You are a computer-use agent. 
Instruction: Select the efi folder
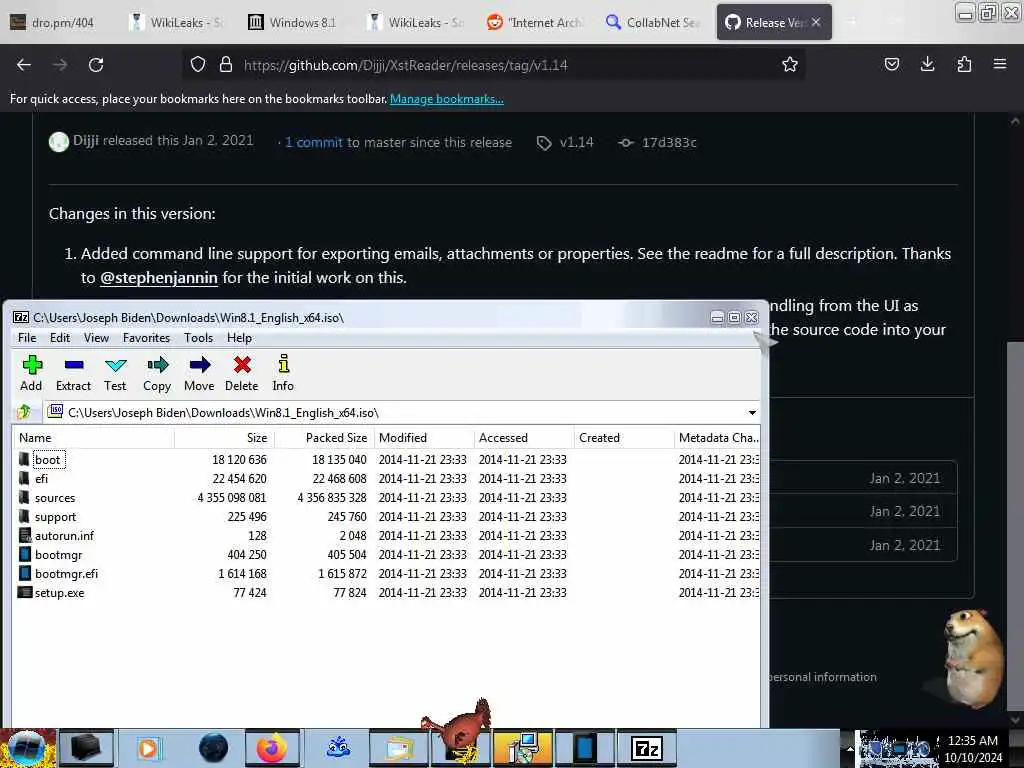(x=41, y=479)
